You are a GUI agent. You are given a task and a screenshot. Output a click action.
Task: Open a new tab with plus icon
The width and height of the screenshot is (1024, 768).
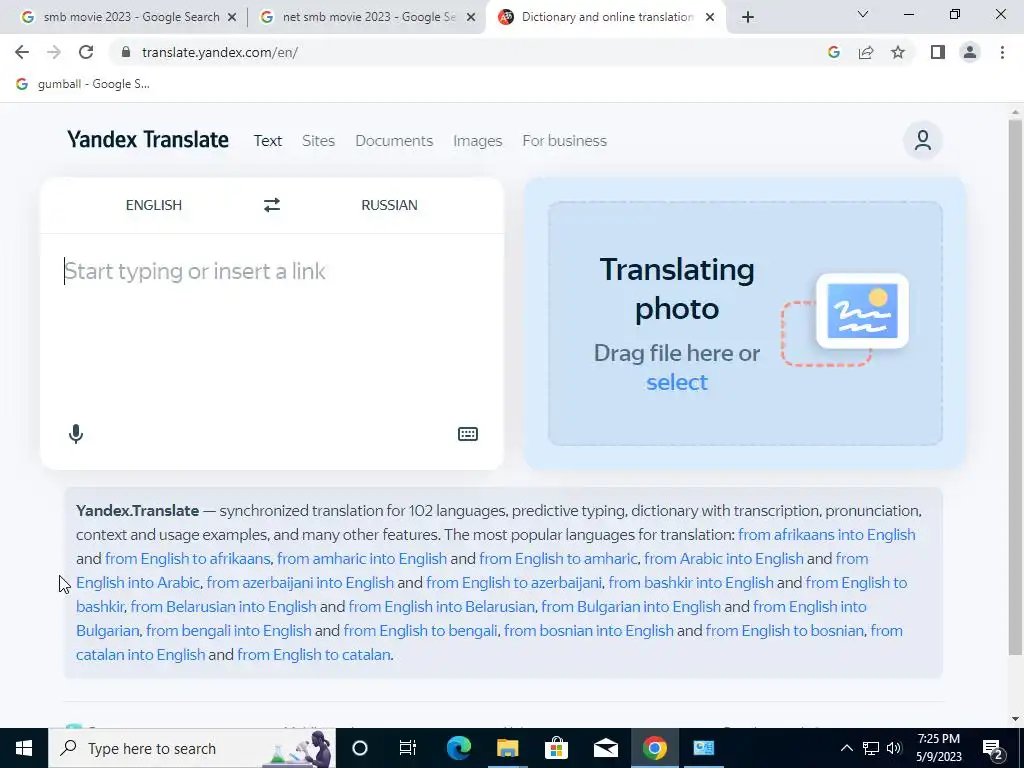[748, 17]
